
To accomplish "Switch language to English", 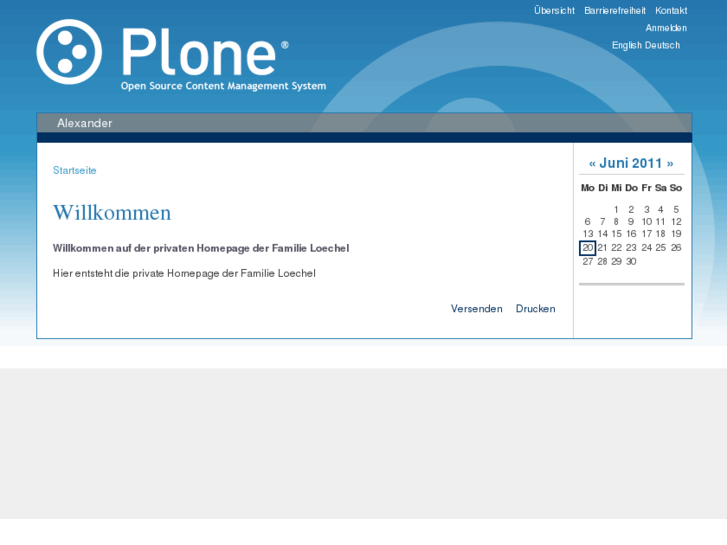I will (627, 45).
